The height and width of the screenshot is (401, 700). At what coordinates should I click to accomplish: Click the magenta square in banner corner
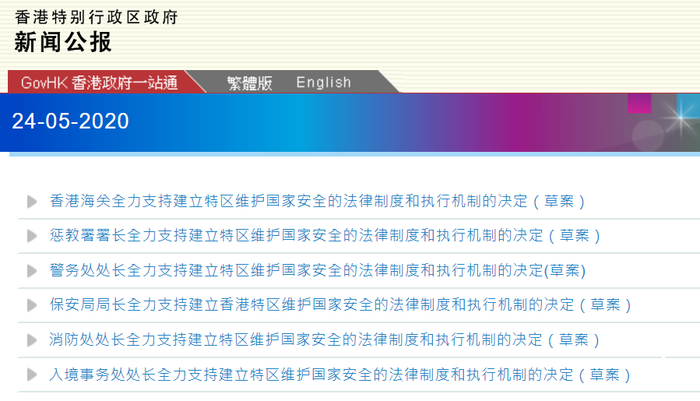[639, 104]
